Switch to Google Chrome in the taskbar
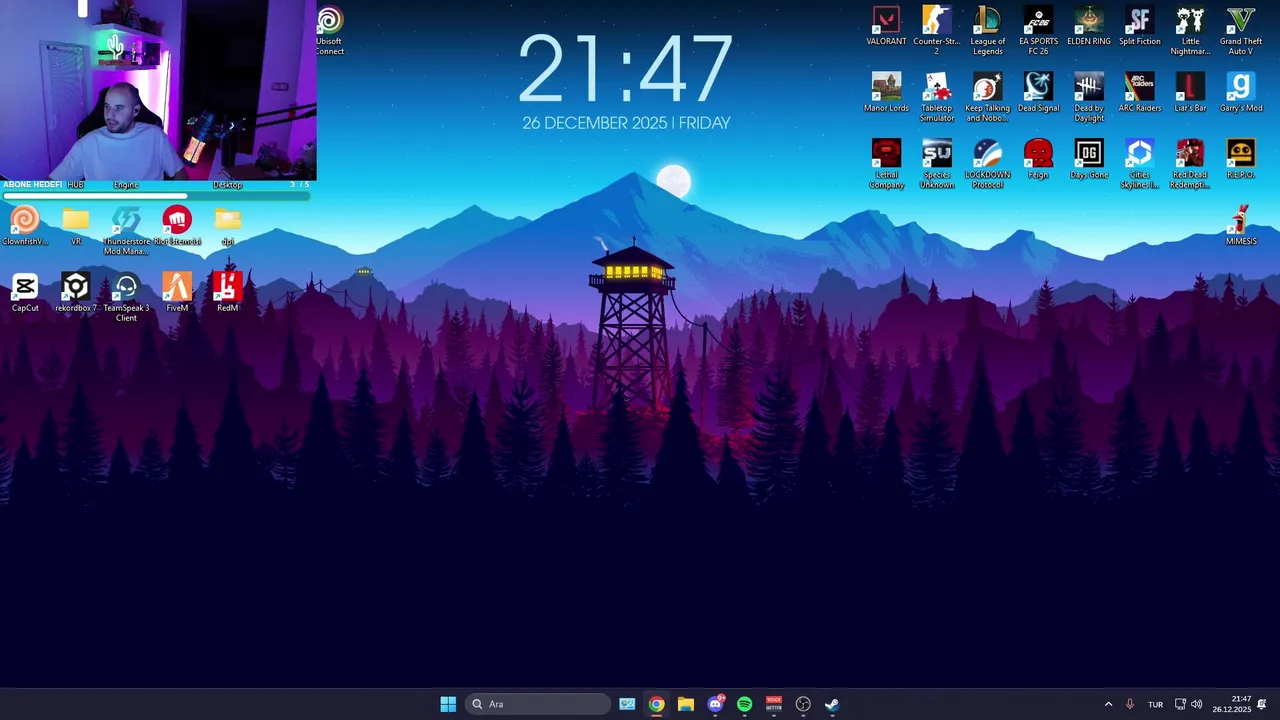This screenshot has height=720, width=1280. 656,704
